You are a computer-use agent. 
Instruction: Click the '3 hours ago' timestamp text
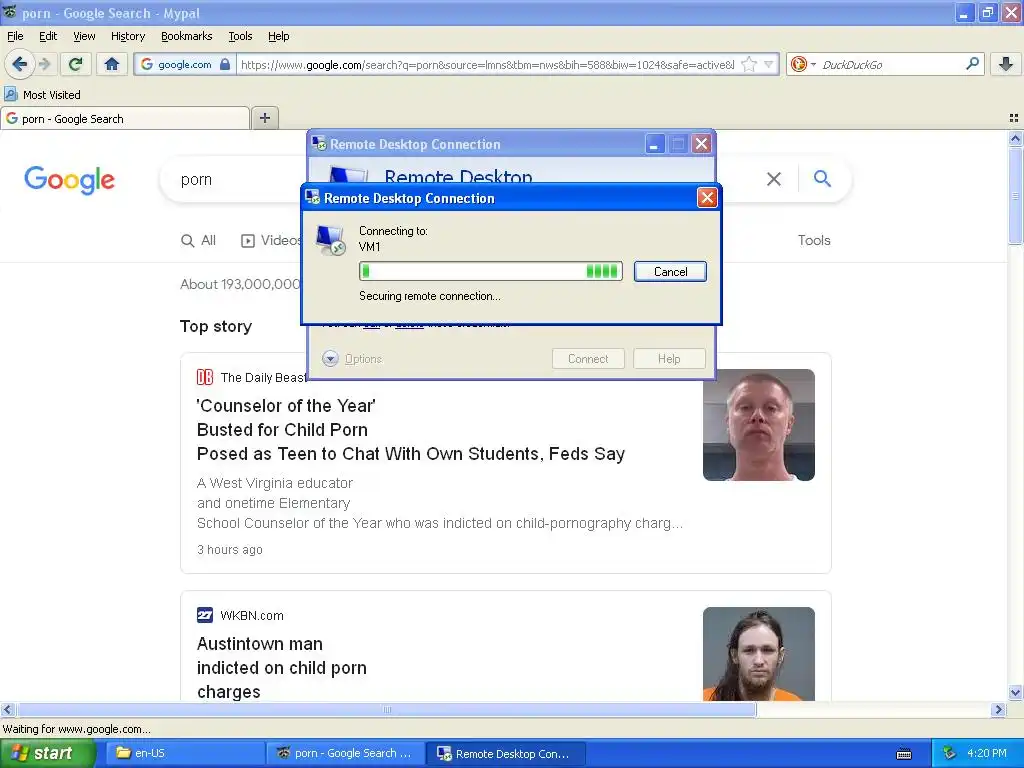click(x=230, y=550)
